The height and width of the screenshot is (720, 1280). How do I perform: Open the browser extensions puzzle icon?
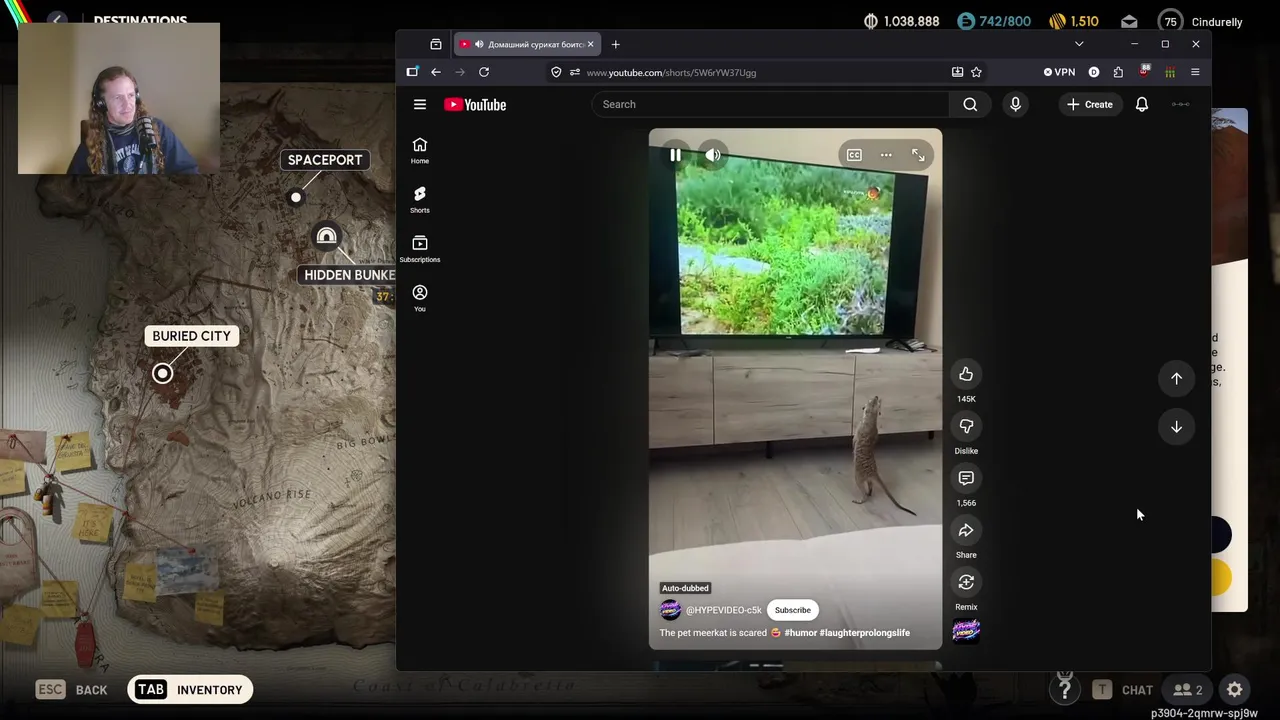[1118, 72]
